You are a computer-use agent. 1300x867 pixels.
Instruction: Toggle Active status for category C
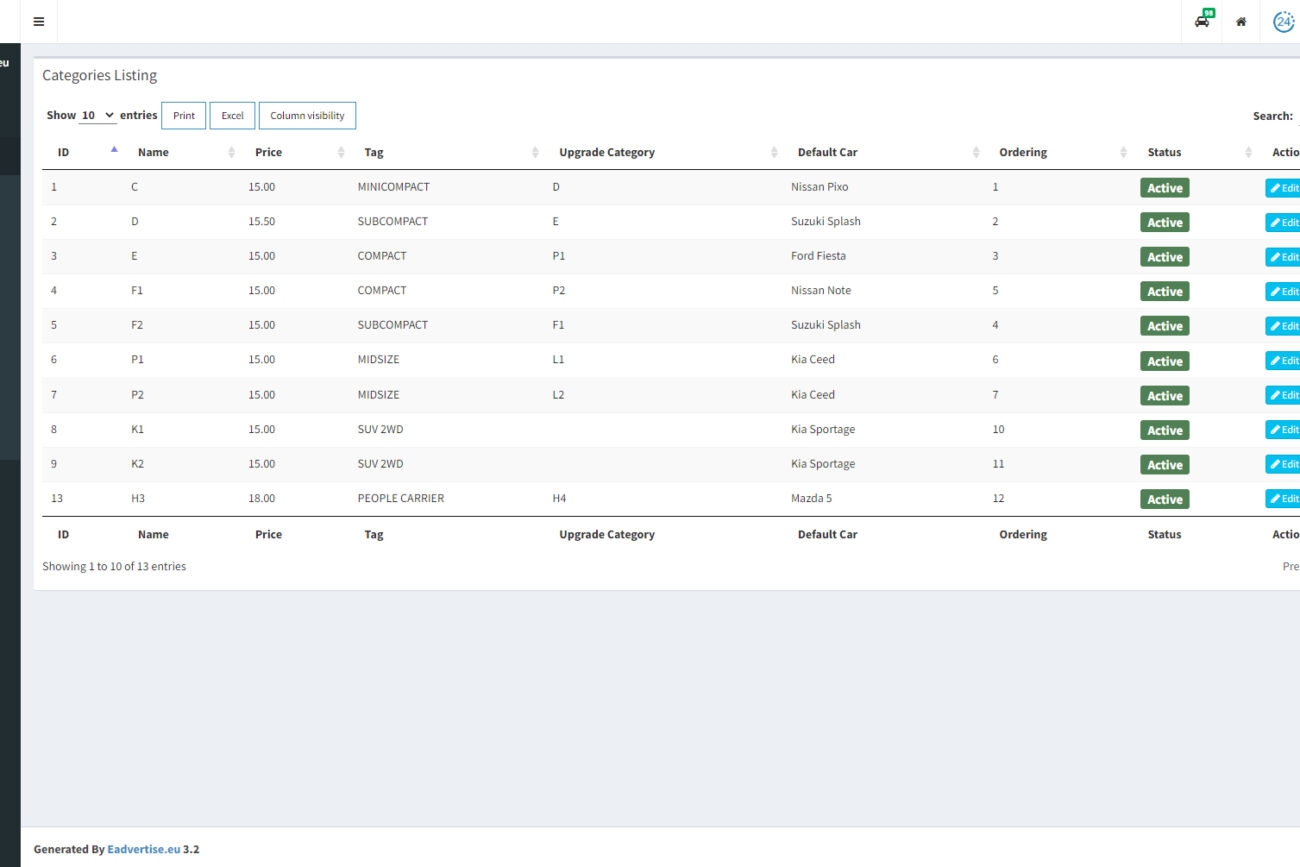click(1164, 188)
